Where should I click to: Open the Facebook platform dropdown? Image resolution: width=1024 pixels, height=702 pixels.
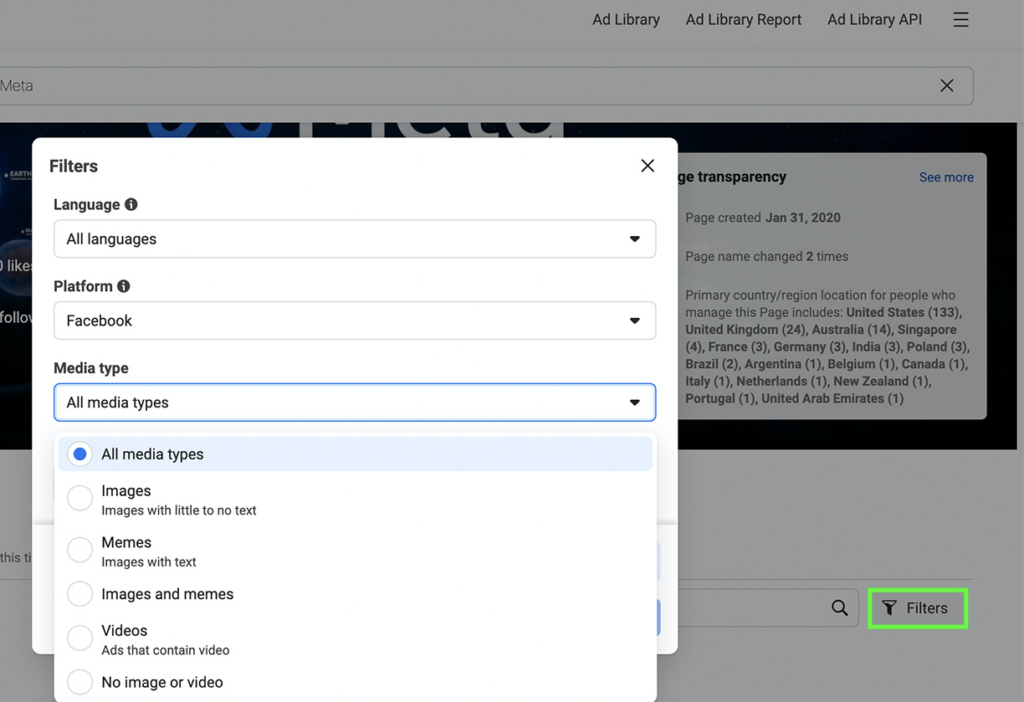click(354, 321)
